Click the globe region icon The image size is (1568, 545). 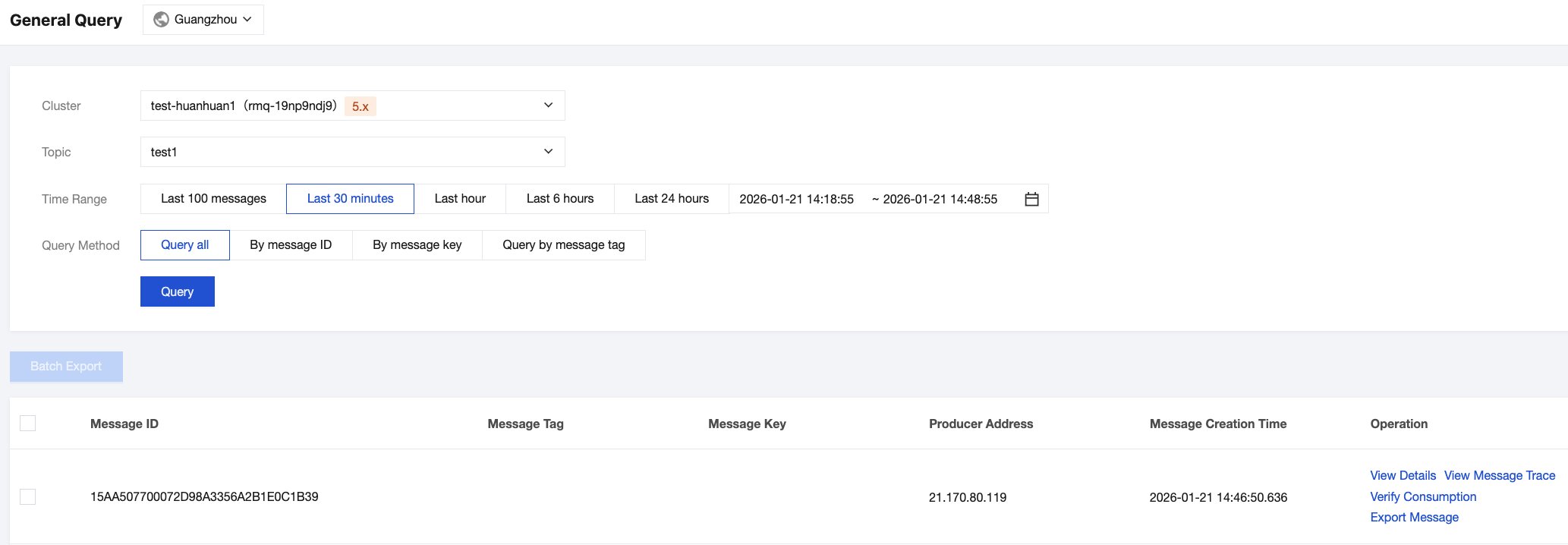(161, 20)
